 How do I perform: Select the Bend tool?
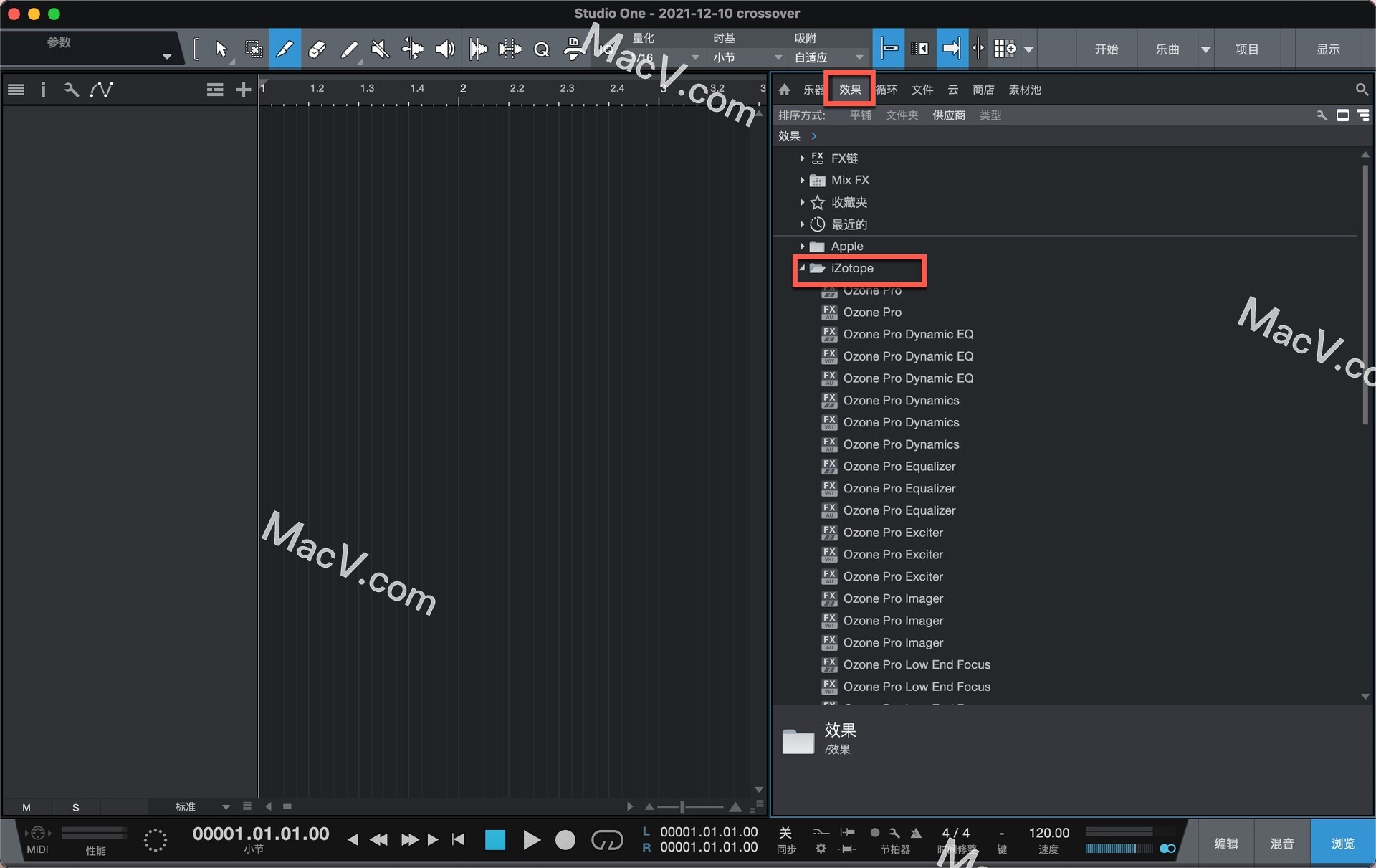(x=413, y=49)
